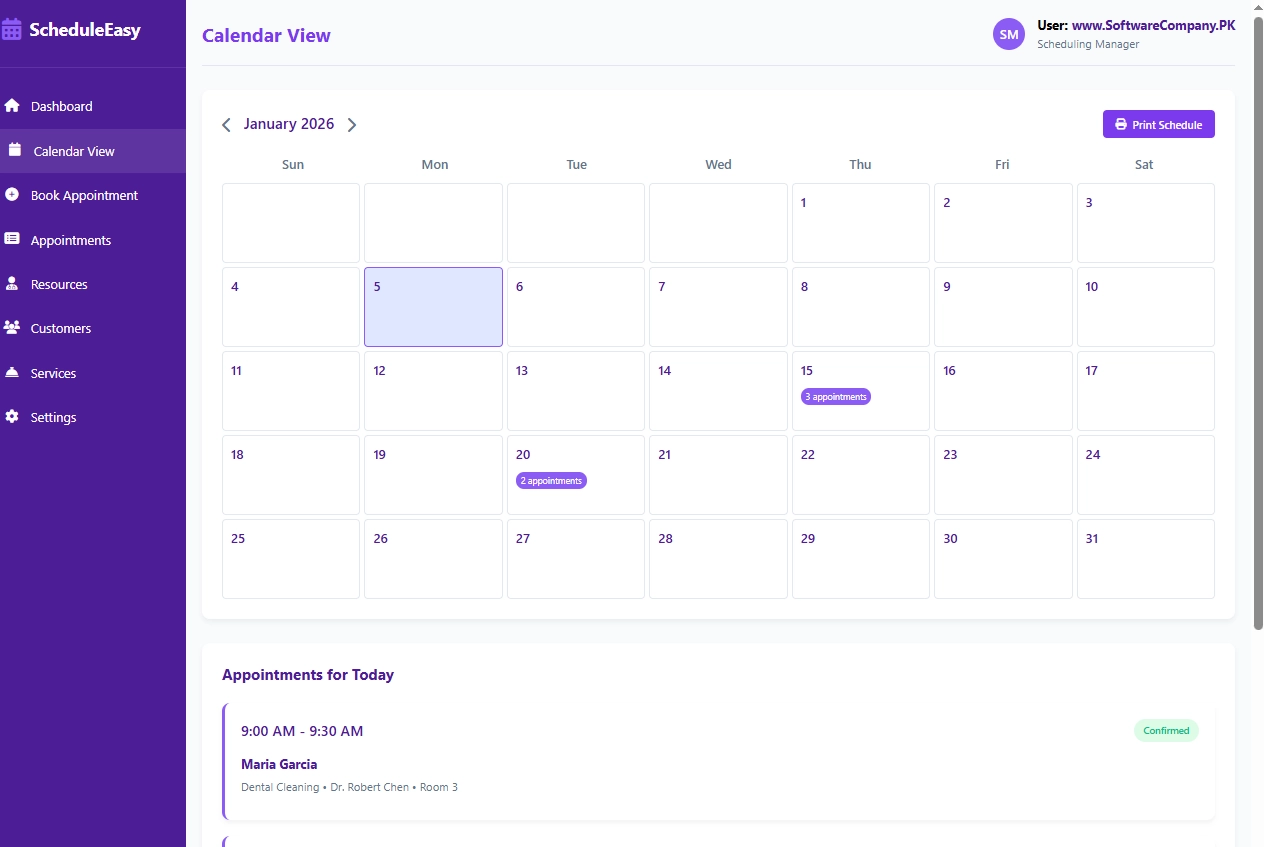The width and height of the screenshot is (1264, 847).
Task: Click the printer icon on Print Schedule
Action: pos(1119,124)
